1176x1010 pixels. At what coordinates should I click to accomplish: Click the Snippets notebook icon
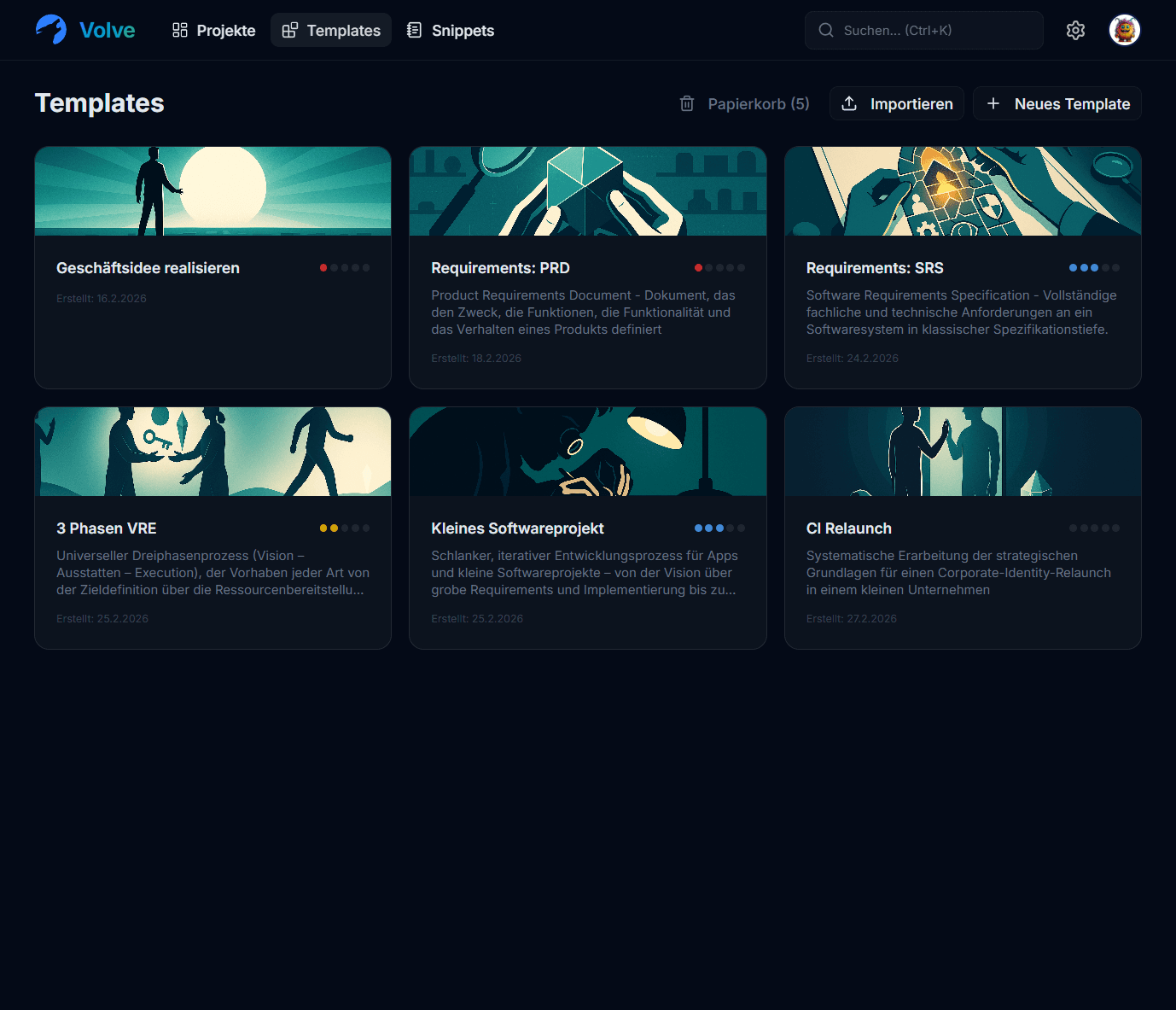tap(414, 31)
